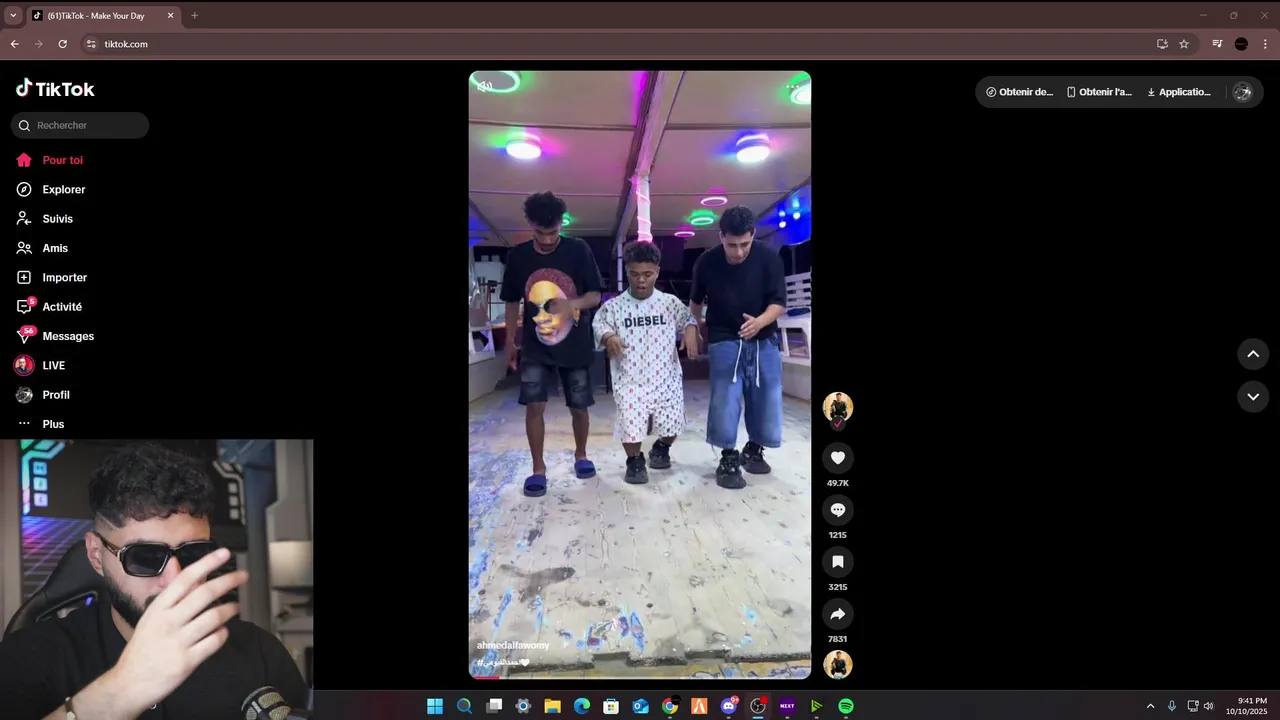Viewport: 1280px width, 720px height.
Task: Reload the TikTok page
Action: (63, 44)
